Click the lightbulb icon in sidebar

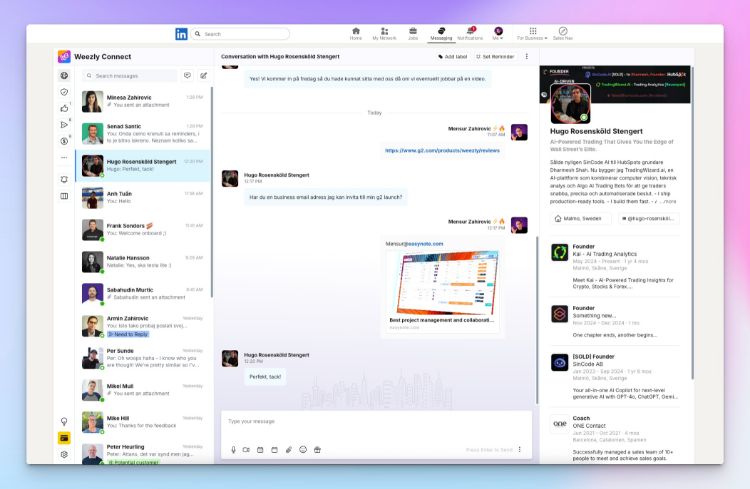point(64,422)
